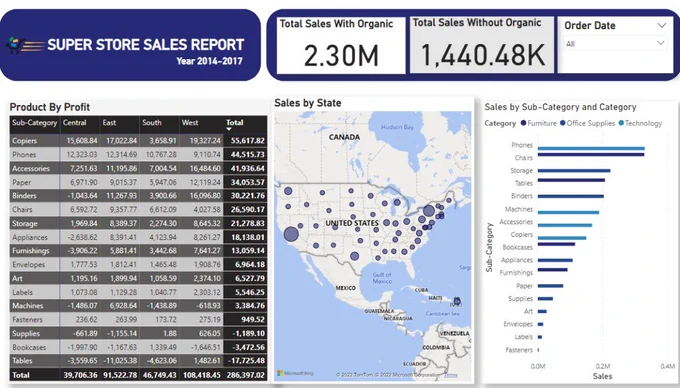
Task: Click the 'SUPER STORE SALES REPORT' heading
Action: 146,45
